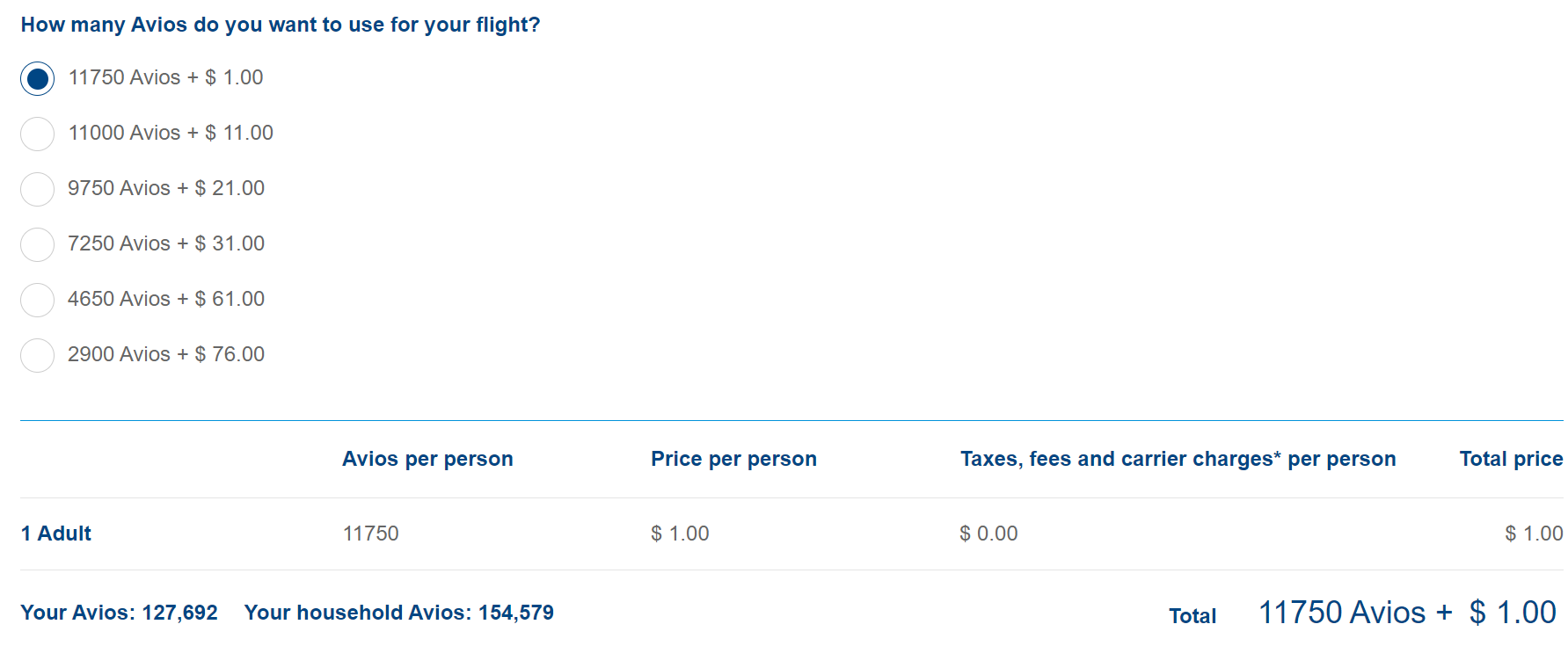Click the Avios per person column header
The width and height of the screenshot is (1568, 646).
click(427, 459)
